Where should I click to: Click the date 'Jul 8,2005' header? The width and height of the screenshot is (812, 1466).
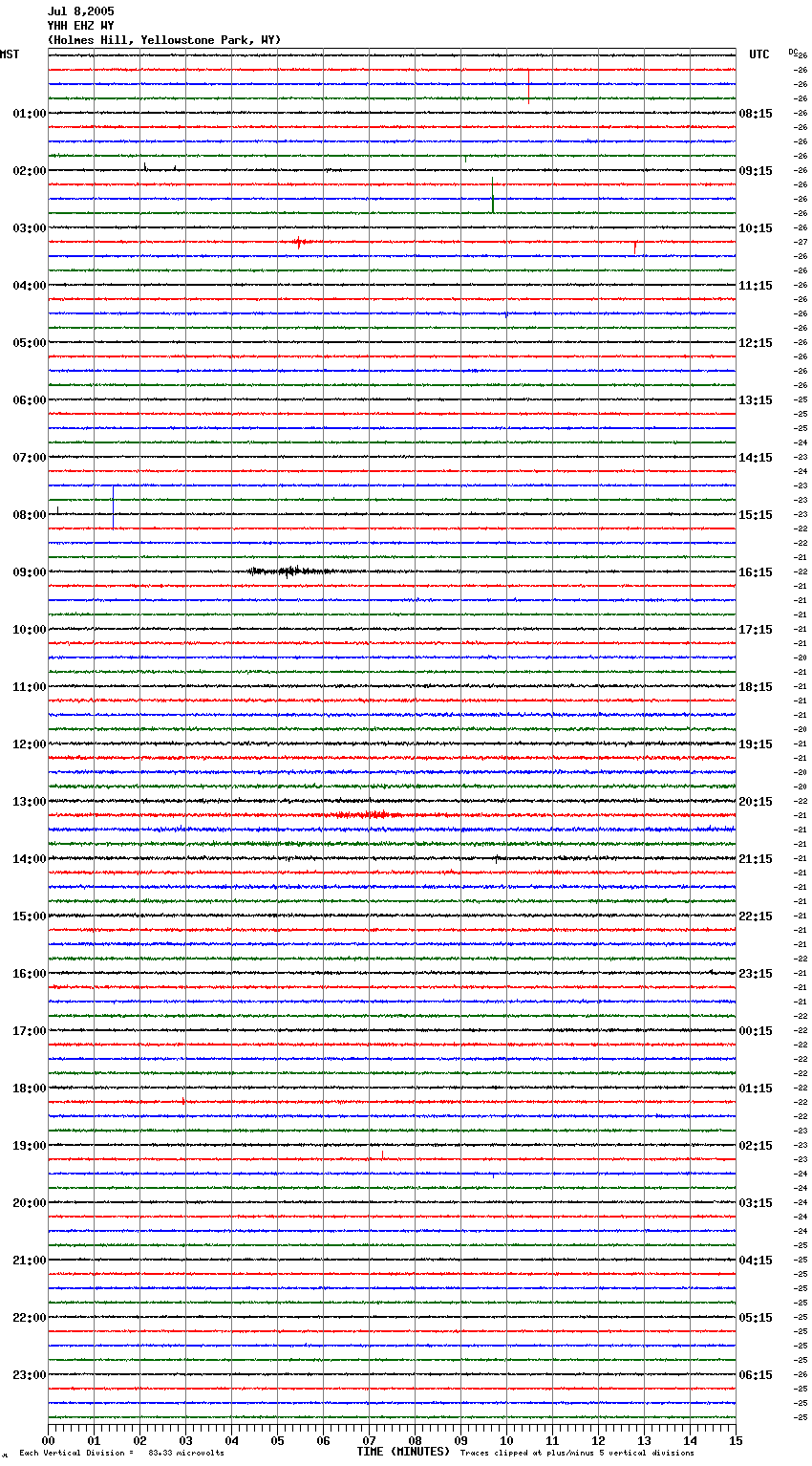(81, 11)
